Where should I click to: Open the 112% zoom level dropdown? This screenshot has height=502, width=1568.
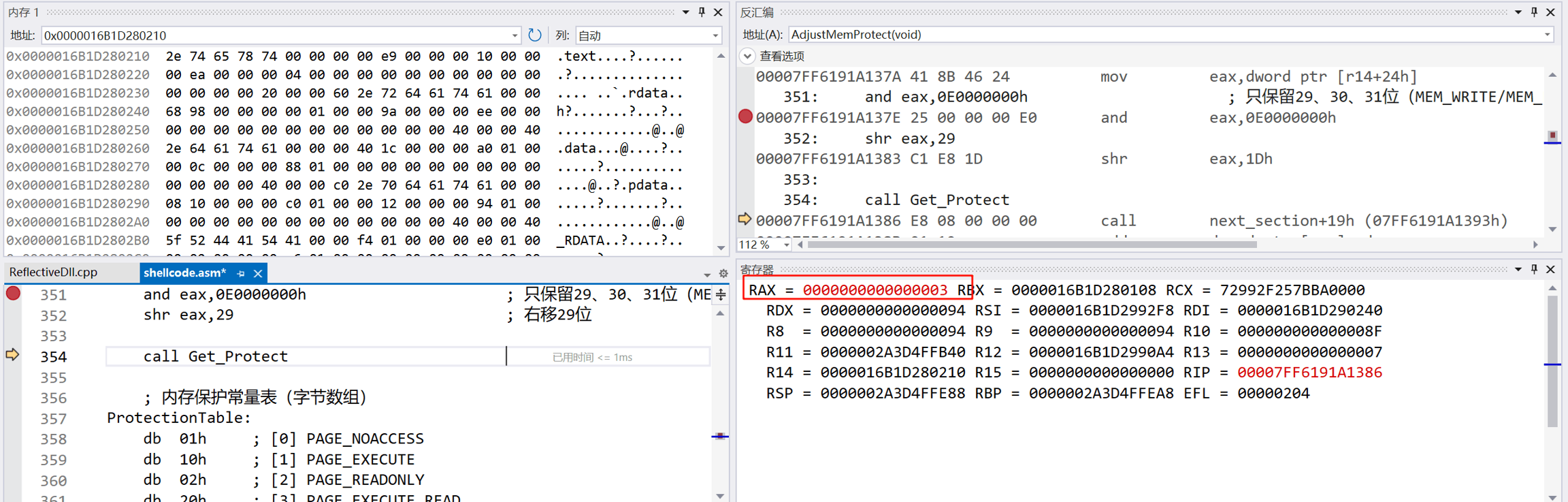[x=786, y=245]
